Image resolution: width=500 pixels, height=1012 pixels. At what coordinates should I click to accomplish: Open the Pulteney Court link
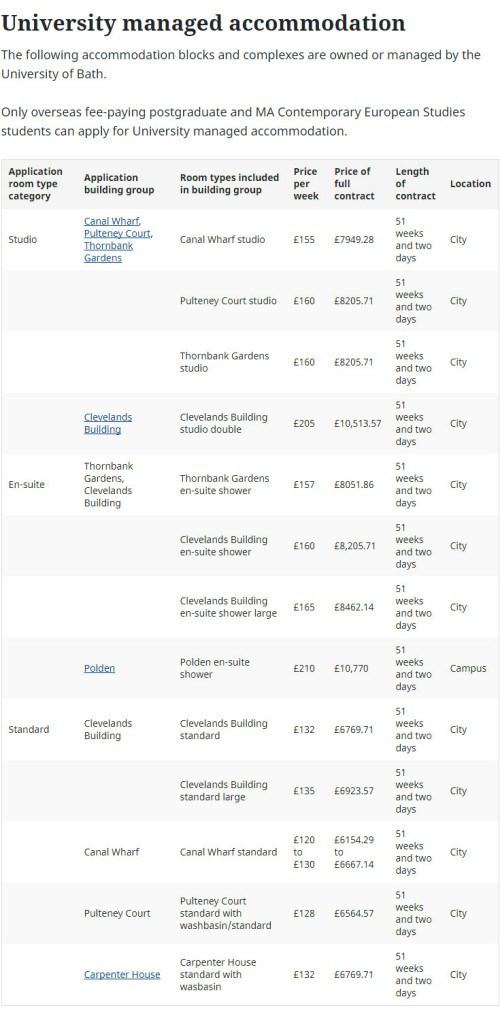(x=118, y=233)
